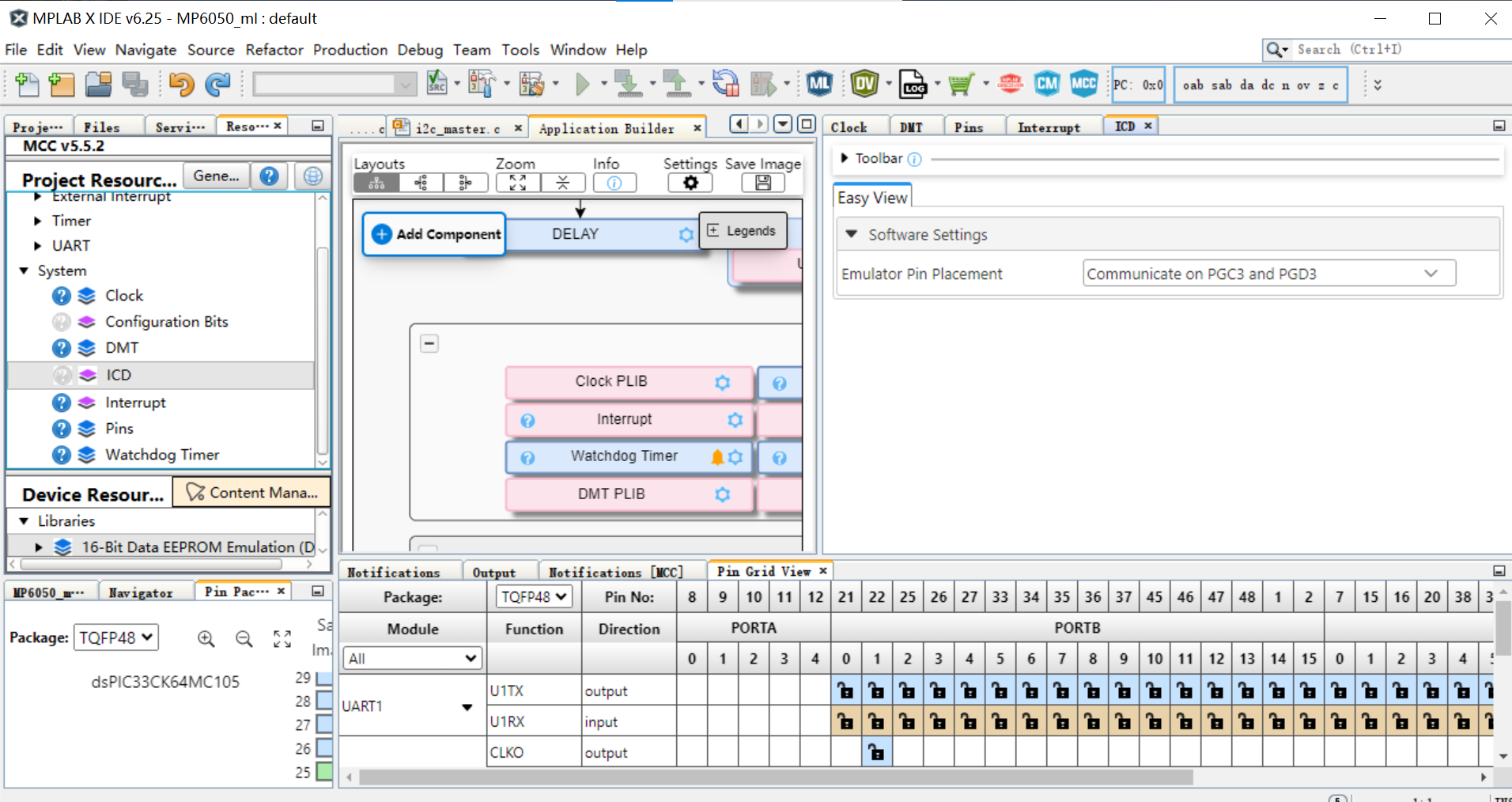1512x802 pixels.
Task: Expand 16-Bit Data EEPROM Emulation library
Action: (38, 547)
